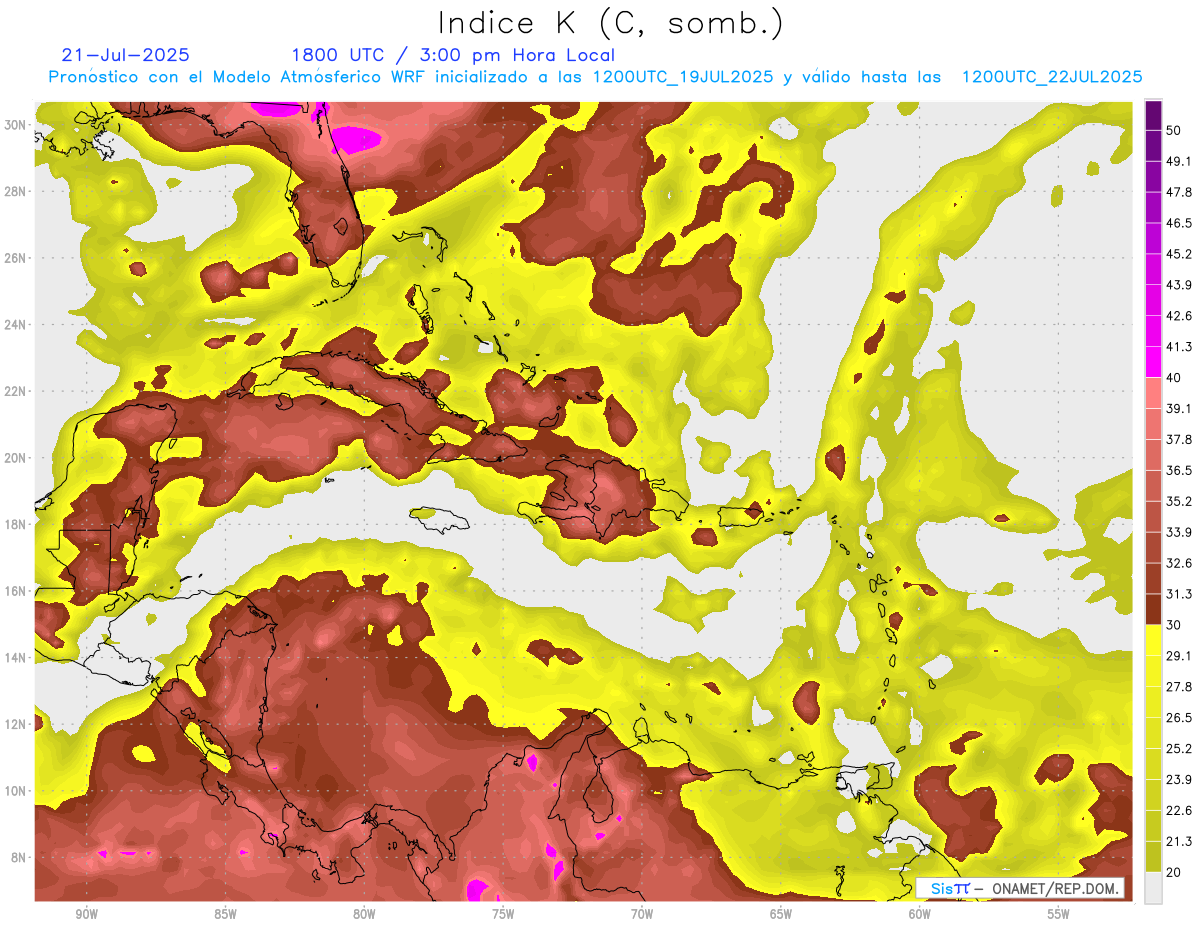Click the 24N latitude label
This screenshot has height=927, width=1200.
(15, 325)
